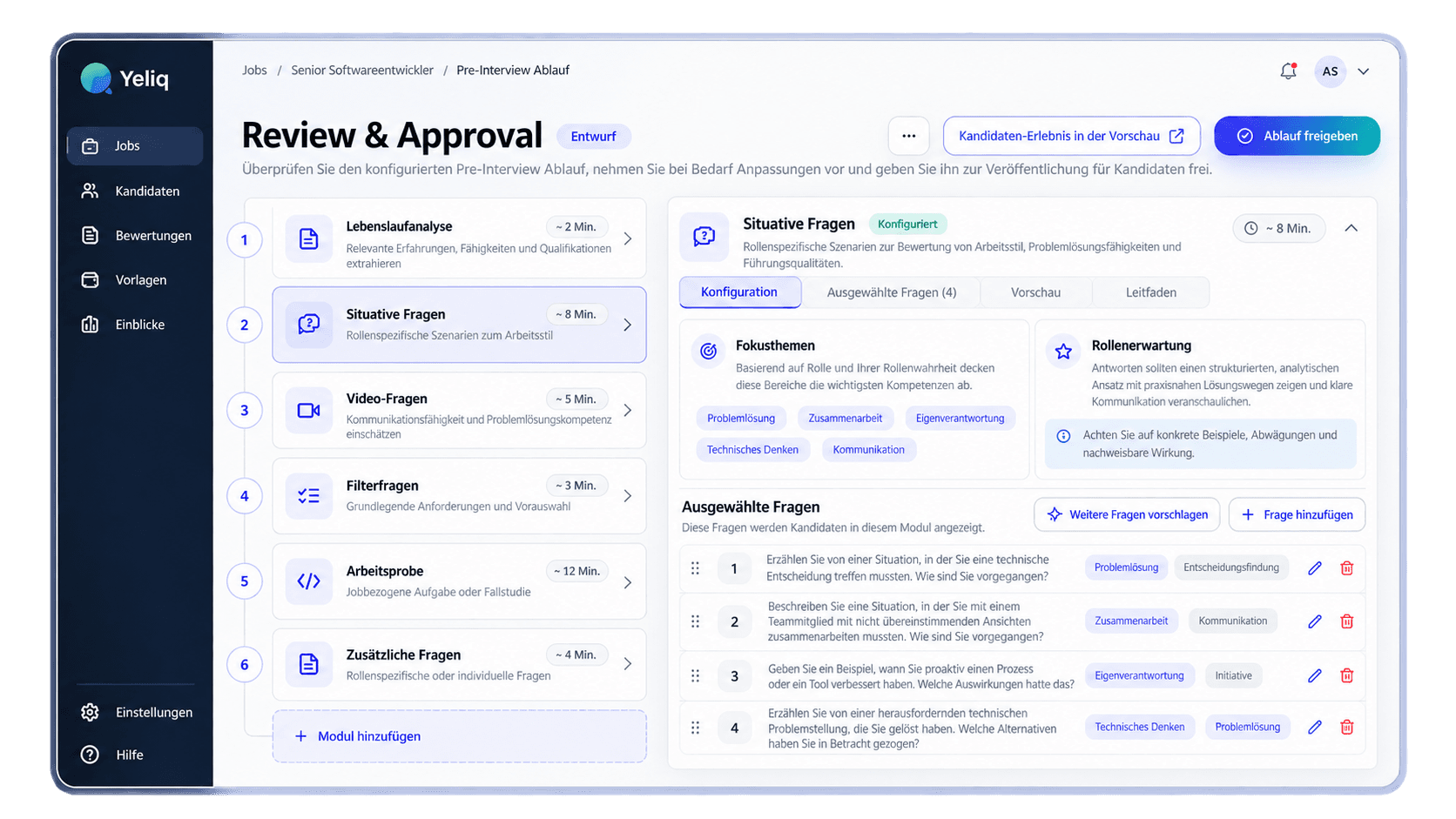The image size is (1456, 819).
Task: Select the Eigenverantwortung focus topic chip
Action: point(960,419)
